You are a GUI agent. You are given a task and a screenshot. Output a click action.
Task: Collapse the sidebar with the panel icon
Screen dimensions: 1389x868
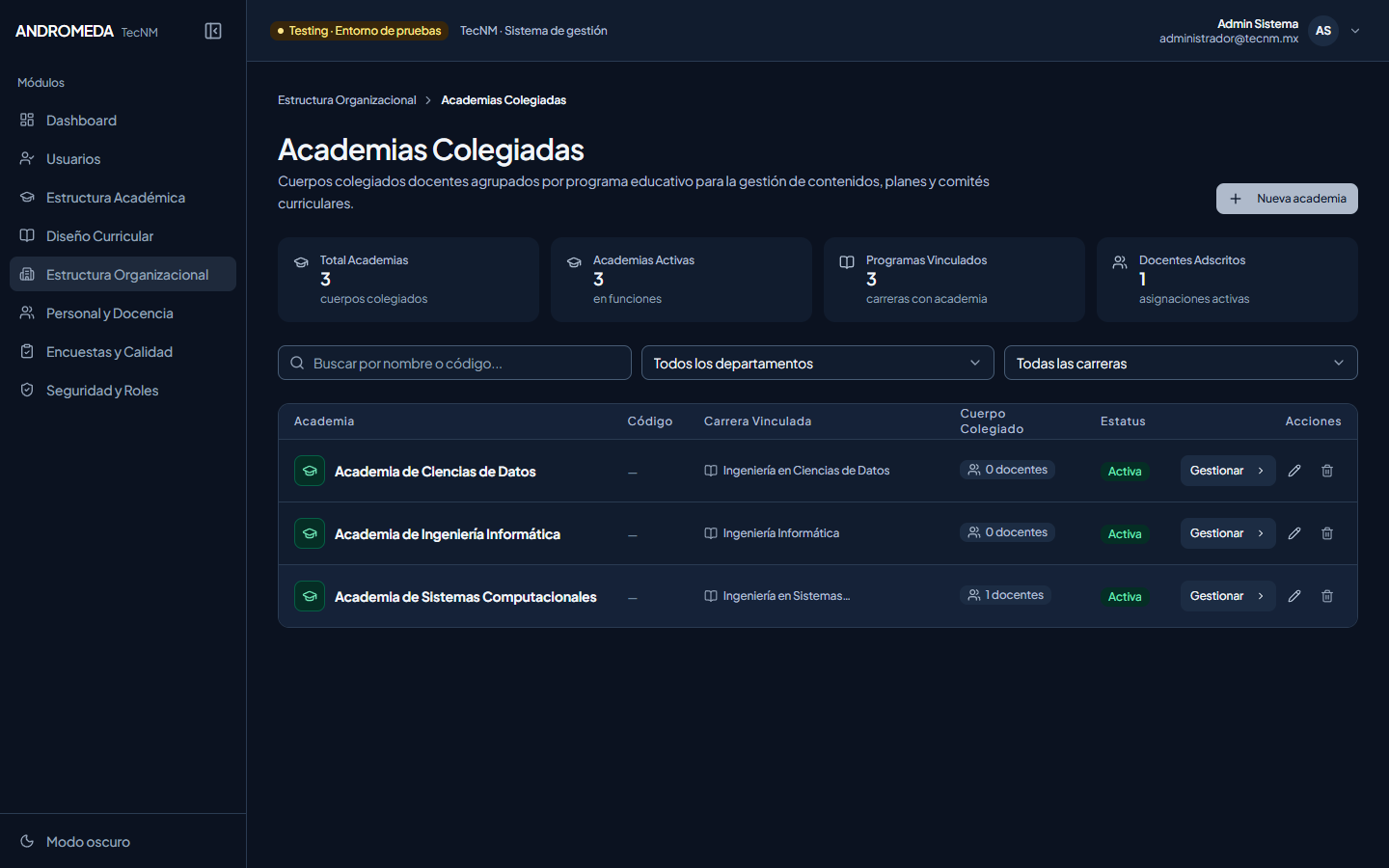pyautogui.click(x=213, y=31)
